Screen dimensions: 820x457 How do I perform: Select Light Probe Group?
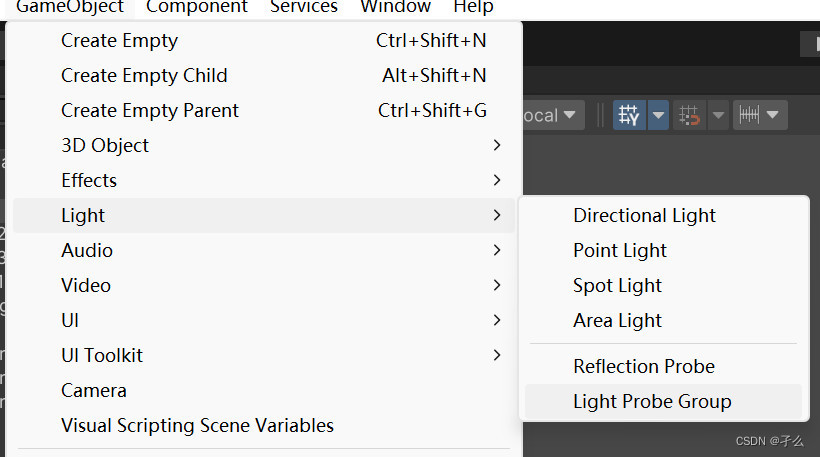652,402
